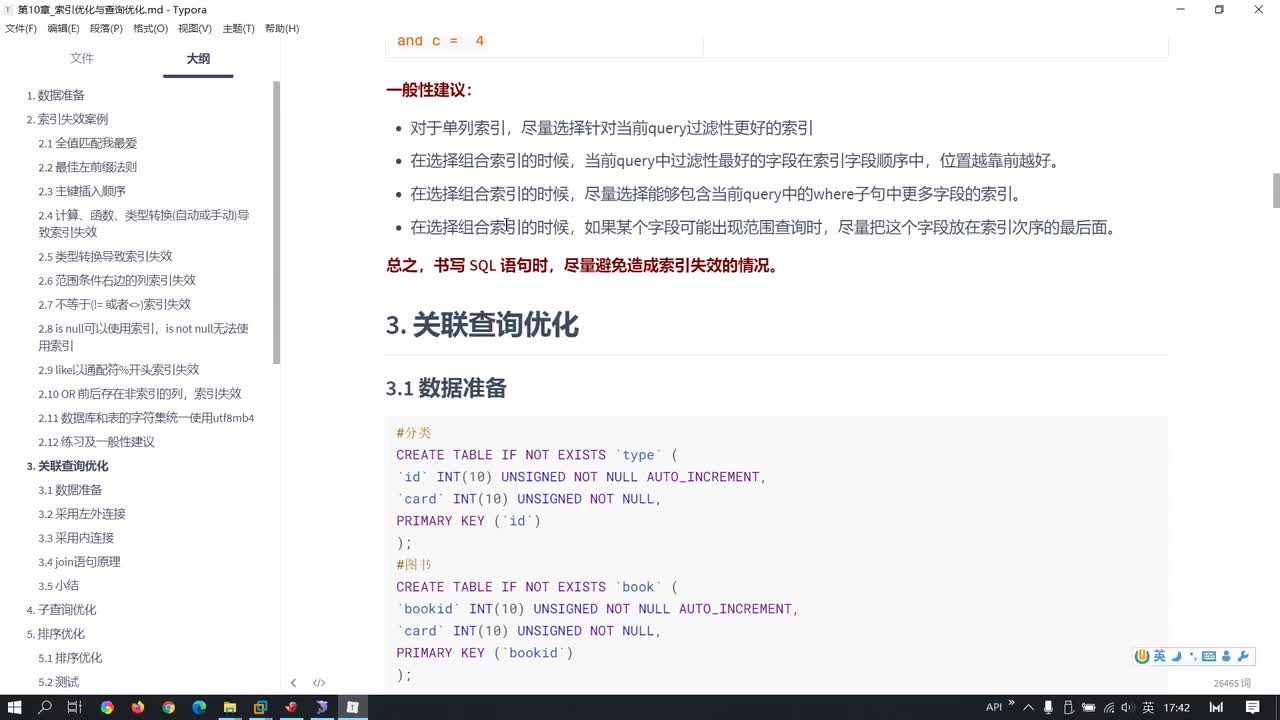Open the 视图(V) menu

(x=194, y=28)
